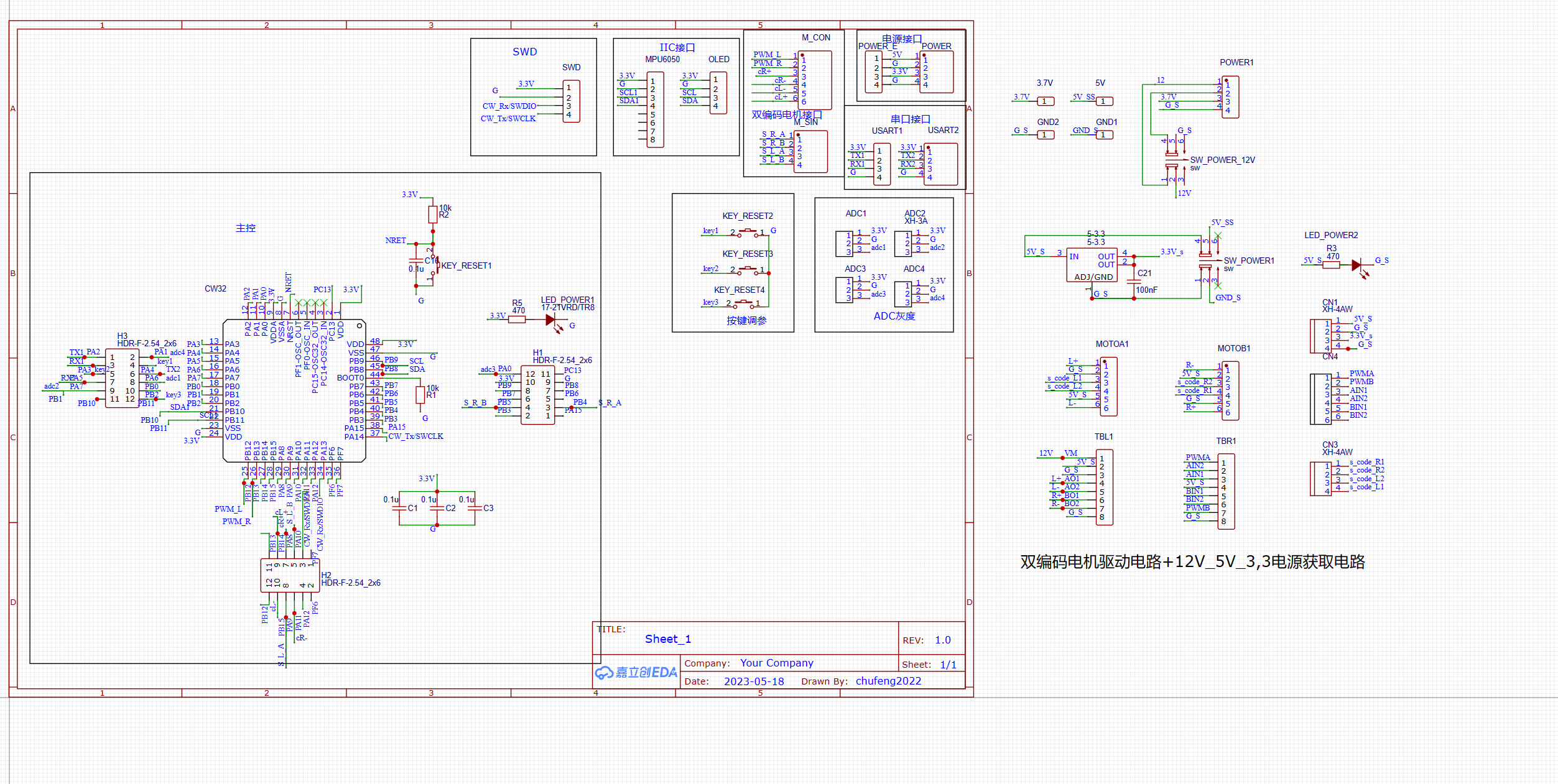Click the Drawn By chufeng2022 field

(x=888, y=681)
